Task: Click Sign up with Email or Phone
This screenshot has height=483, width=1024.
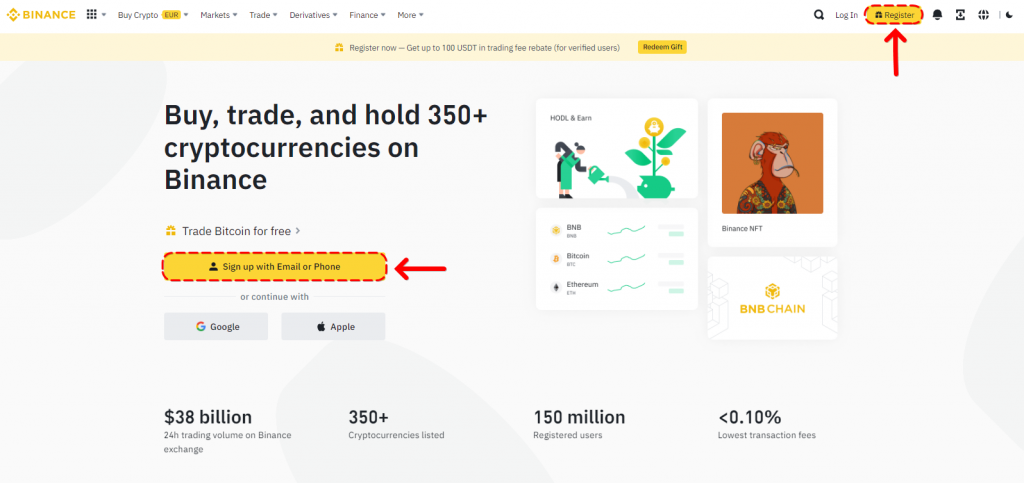Action: click(275, 267)
